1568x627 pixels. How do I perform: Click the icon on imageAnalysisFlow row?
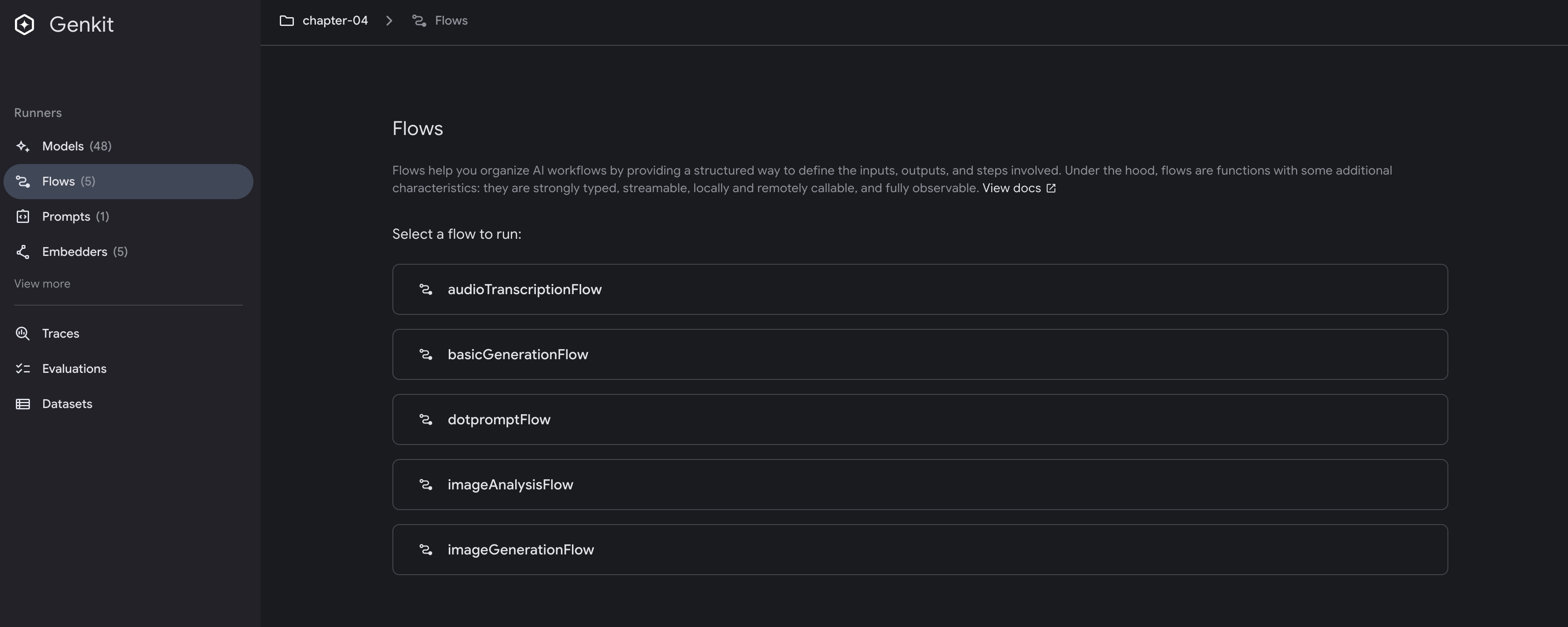[426, 485]
